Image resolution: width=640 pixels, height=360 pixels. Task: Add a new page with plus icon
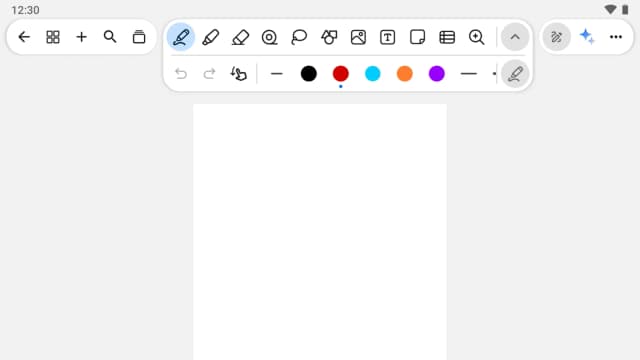pyautogui.click(x=81, y=37)
